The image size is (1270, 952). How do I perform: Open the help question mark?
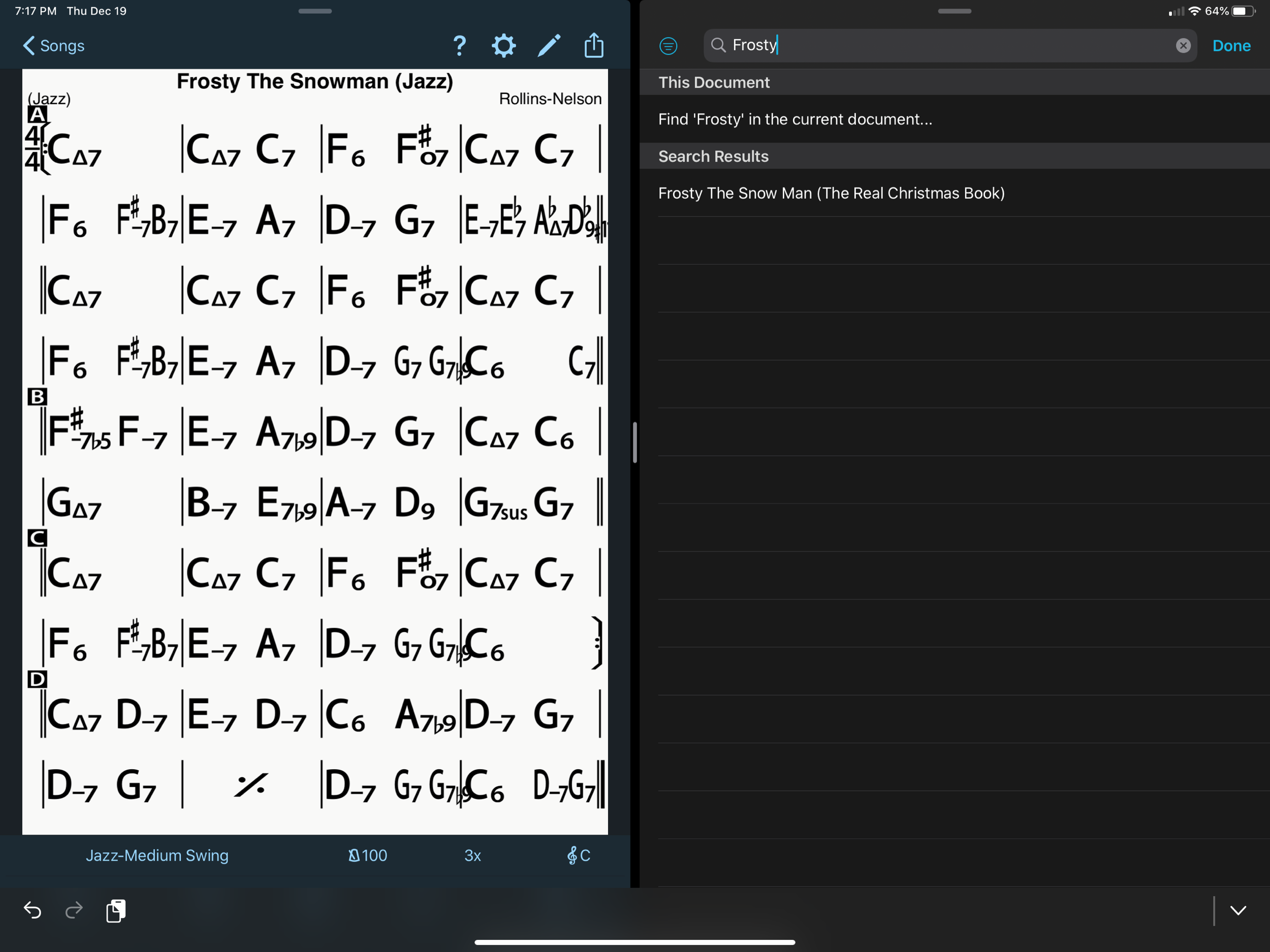459,45
